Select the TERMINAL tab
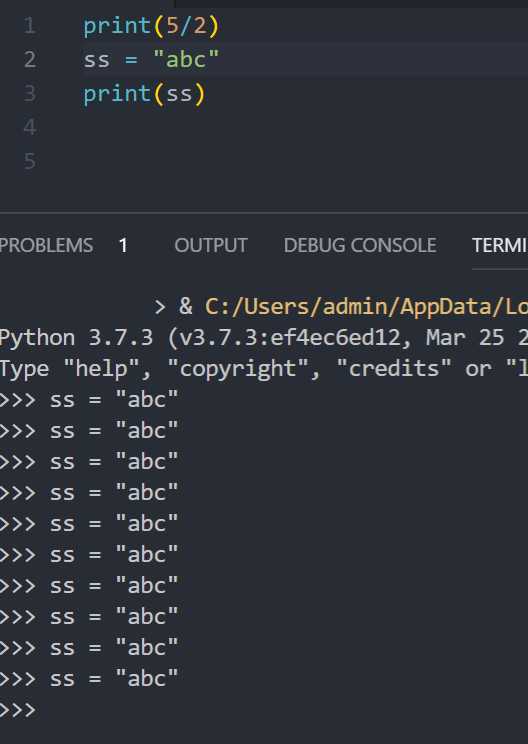The image size is (528, 744). [x=500, y=245]
